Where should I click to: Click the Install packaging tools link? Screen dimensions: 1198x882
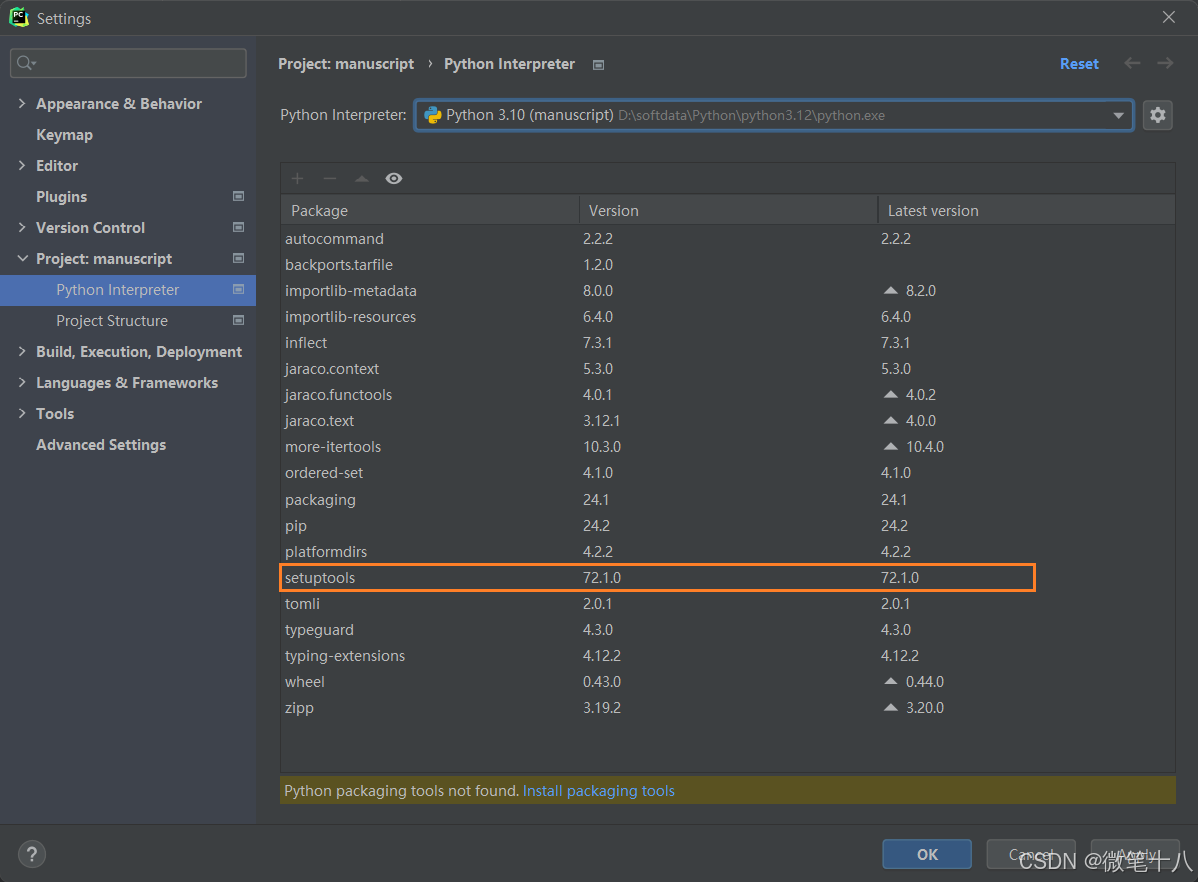pyautogui.click(x=598, y=791)
